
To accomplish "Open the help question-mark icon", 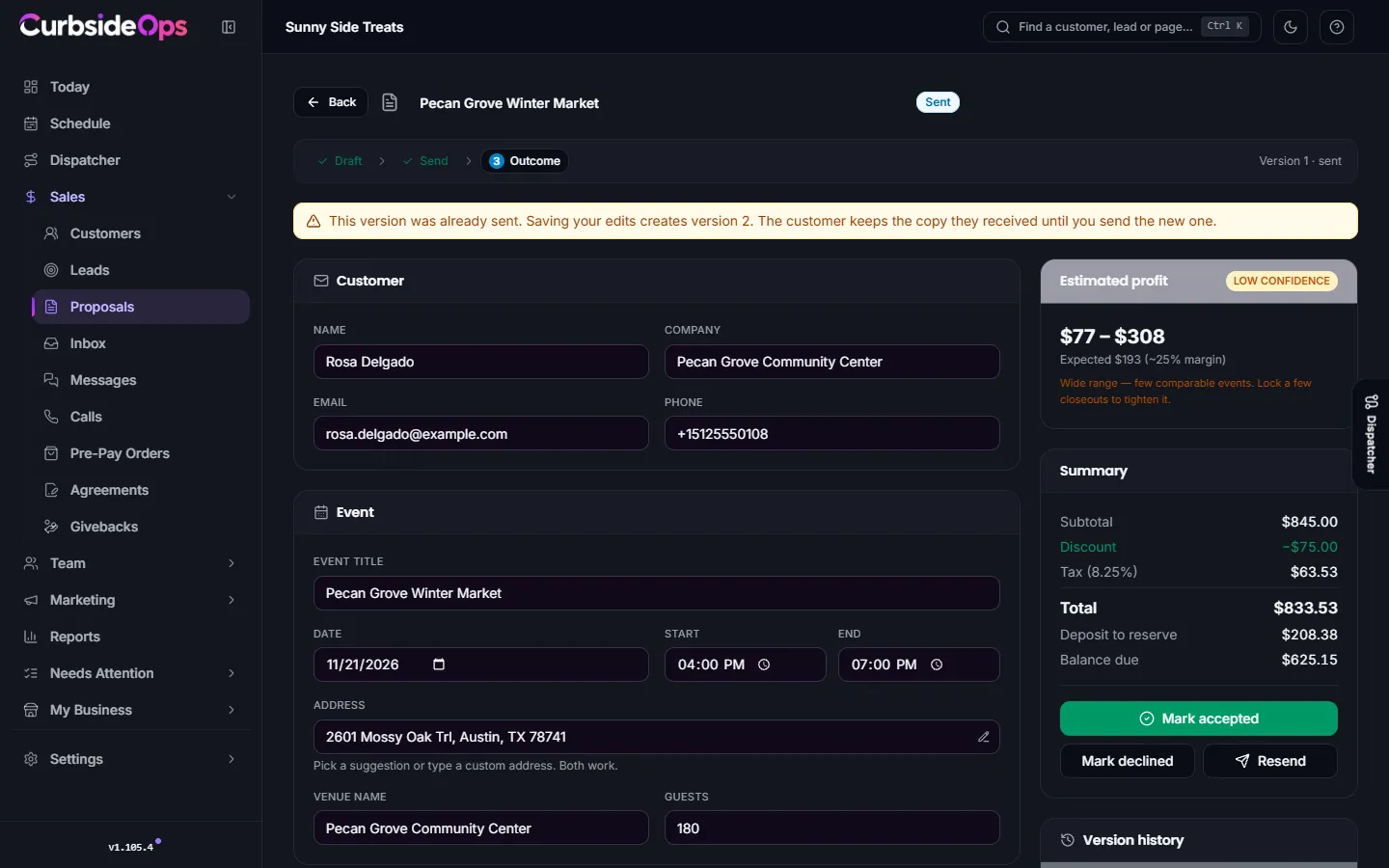I will tap(1337, 27).
